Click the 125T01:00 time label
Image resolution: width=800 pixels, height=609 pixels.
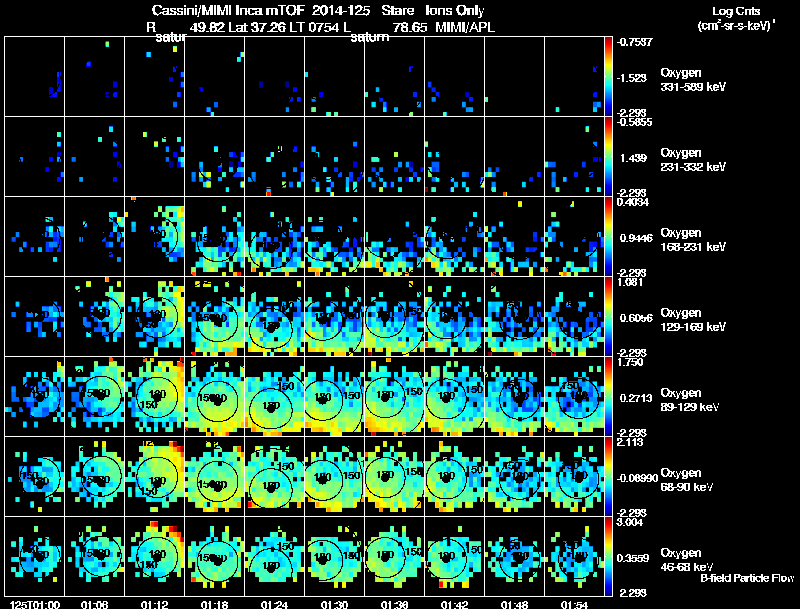pos(35,604)
